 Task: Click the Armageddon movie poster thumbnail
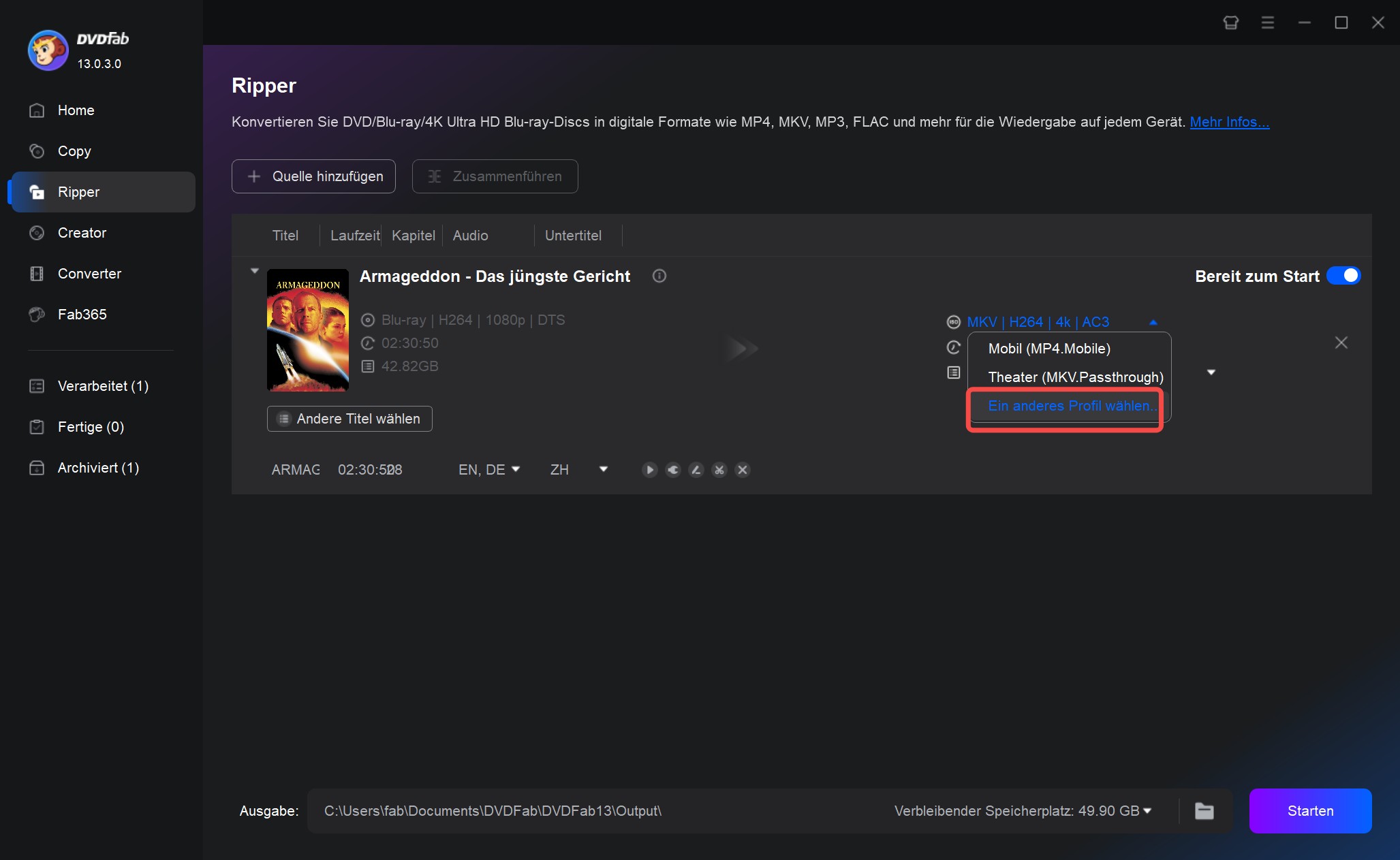click(308, 330)
